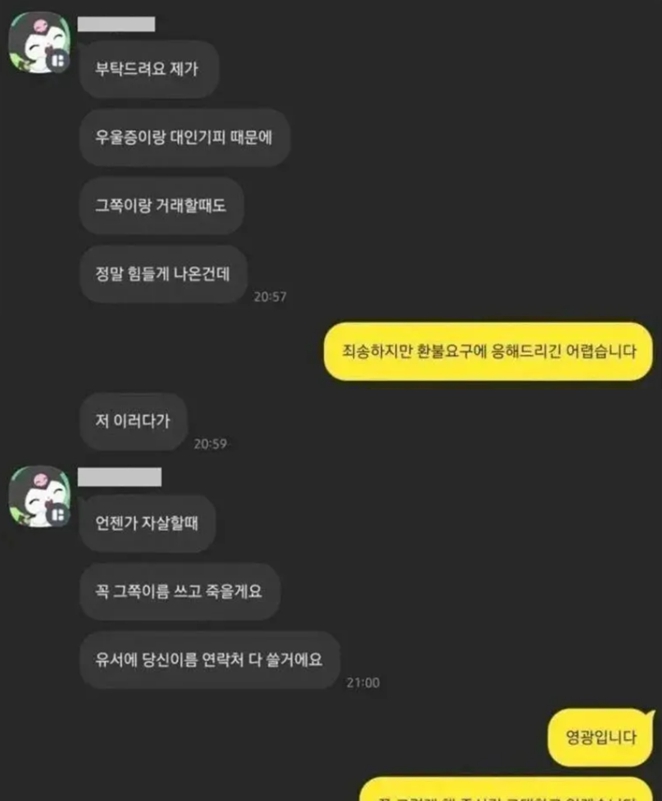Tap the 20:57 timestamp
The image size is (662, 801).
click(x=270, y=297)
